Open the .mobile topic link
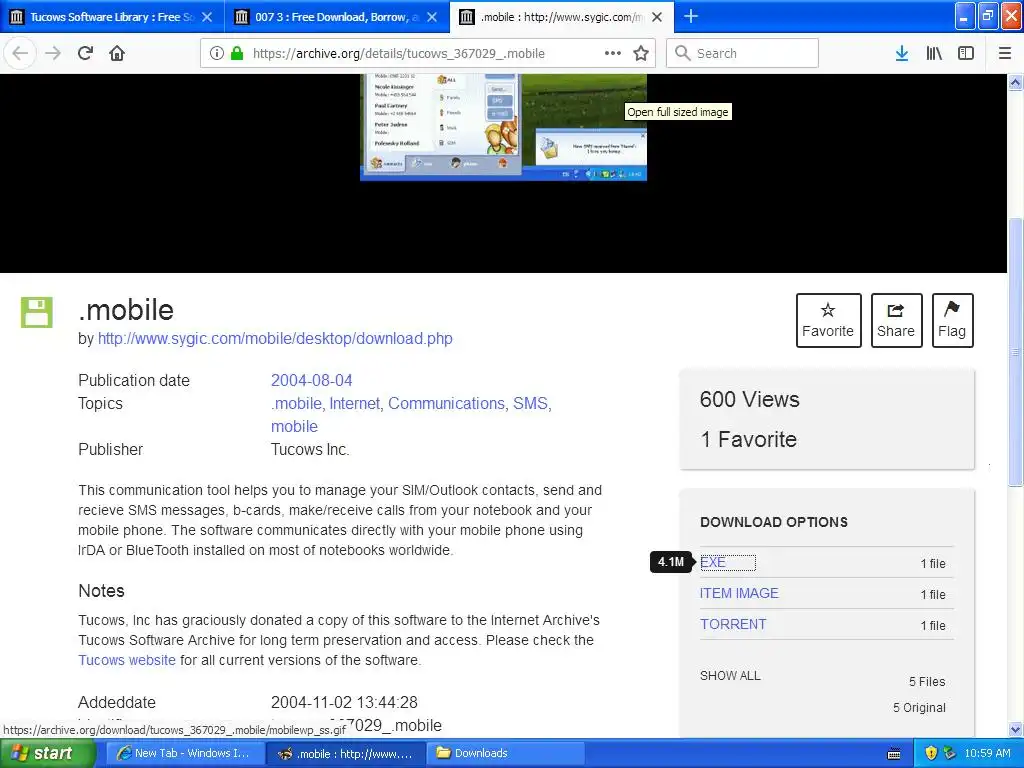 pyautogui.click(x=296, y=404)
